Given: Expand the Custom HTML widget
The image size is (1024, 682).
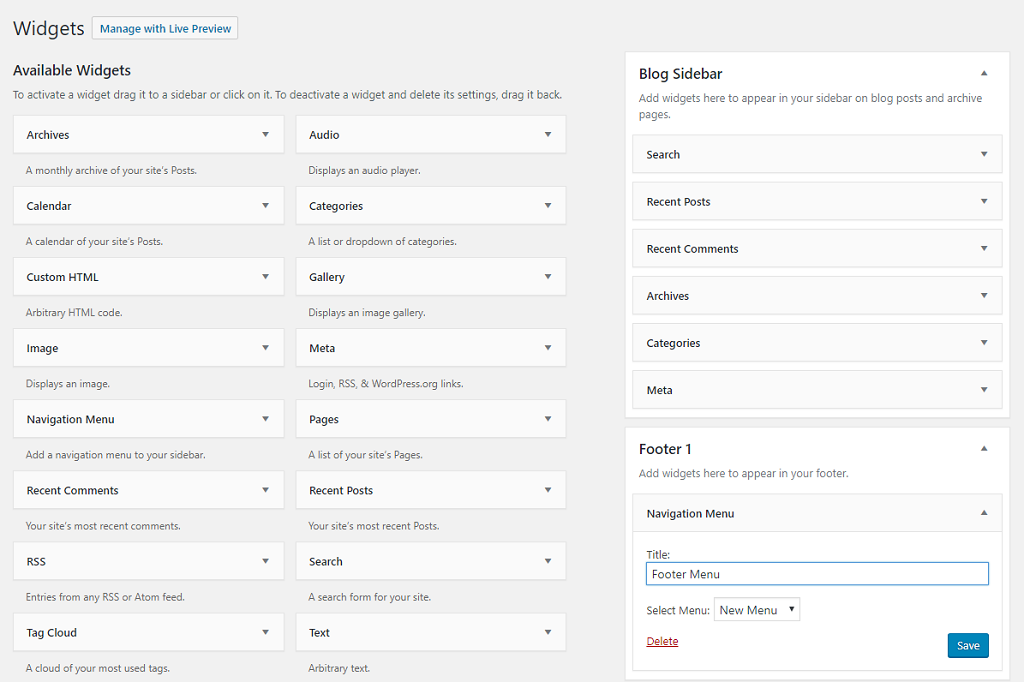Looking at the screenshot, I should click(265, 277).
